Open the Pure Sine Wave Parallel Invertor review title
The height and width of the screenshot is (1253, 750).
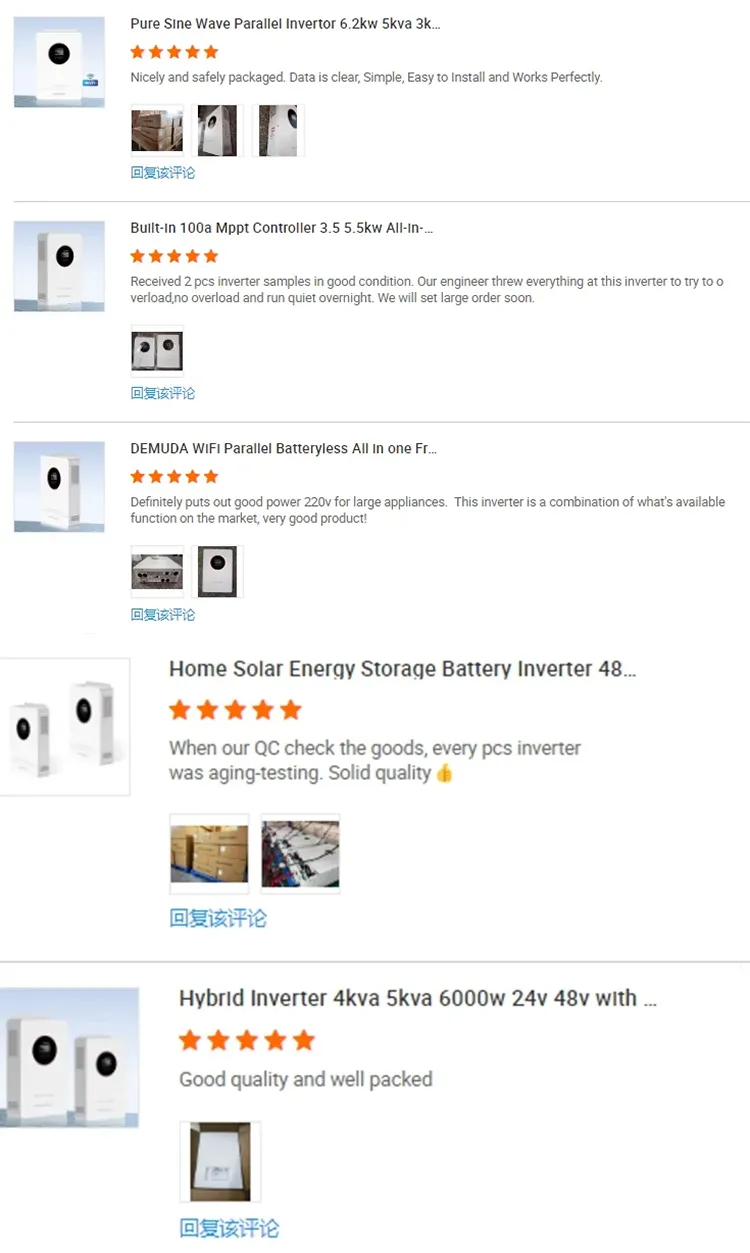[x=283, y=23]
